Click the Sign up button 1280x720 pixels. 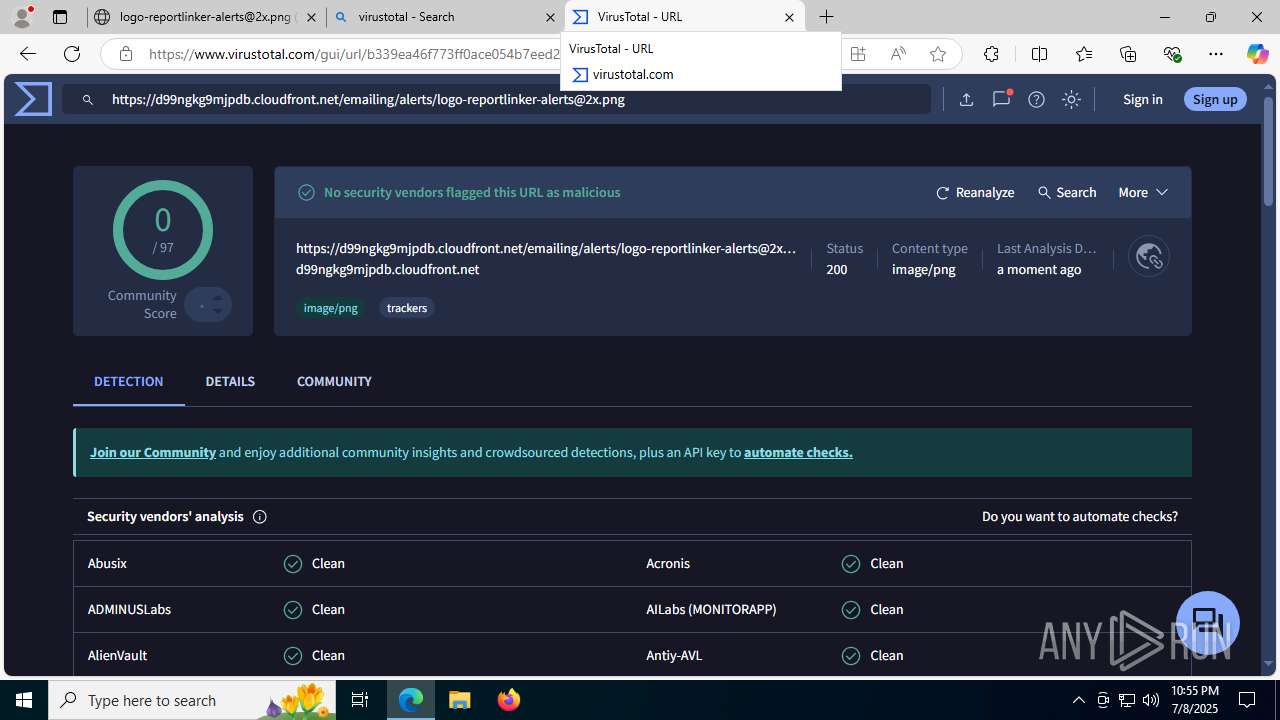1215,99
